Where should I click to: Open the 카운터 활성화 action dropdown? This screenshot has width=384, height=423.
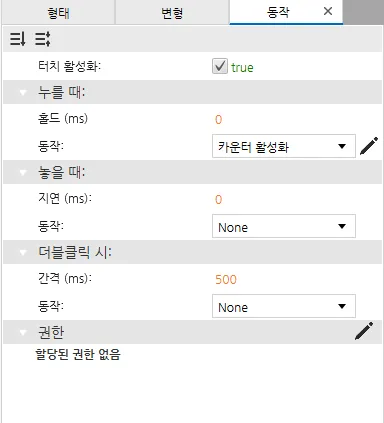coord(284,146)
